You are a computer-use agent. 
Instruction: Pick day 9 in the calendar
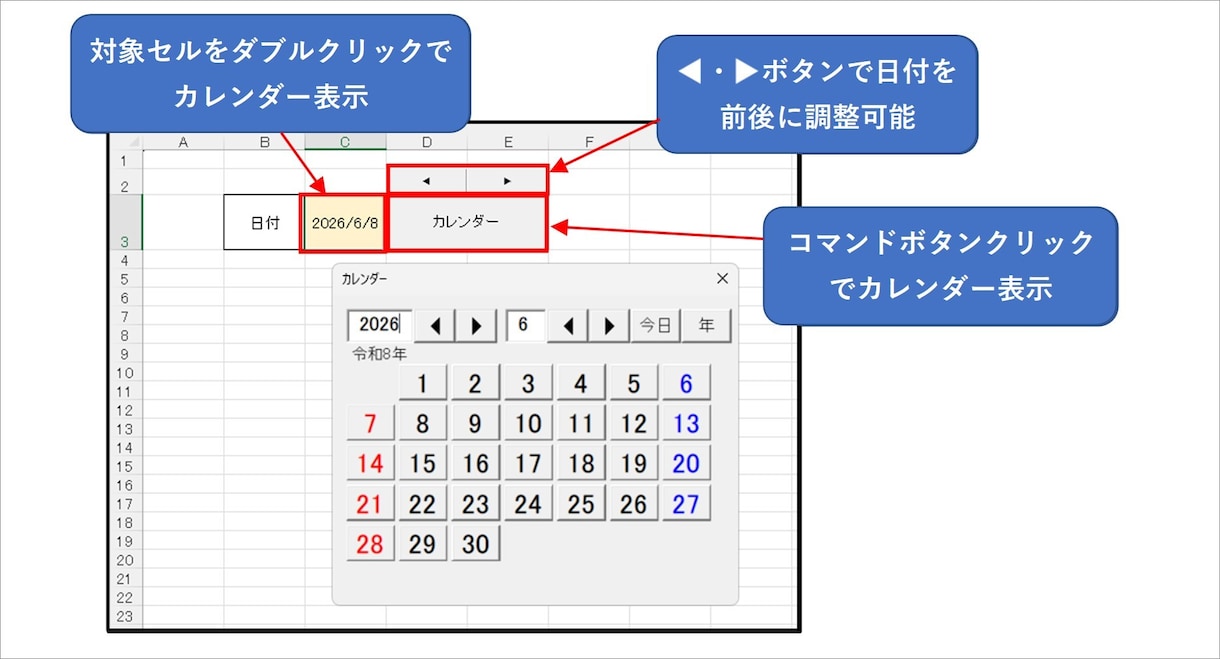click(476, 423)
